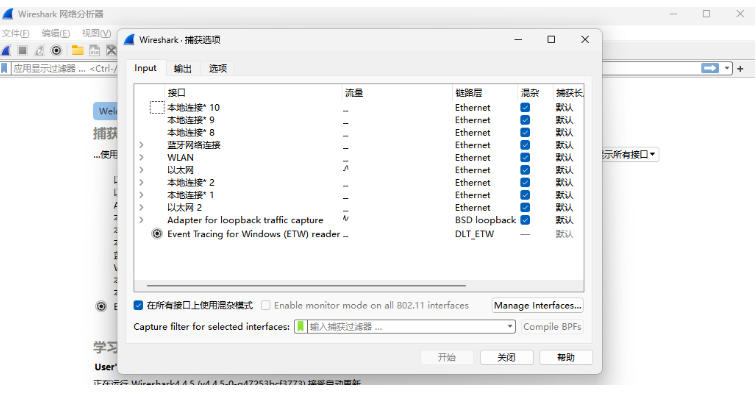Image resolution: width=756 pixels, height=393 pixels.
Task: Expand the 以太网 2 interface
Action: click(141, 207)
